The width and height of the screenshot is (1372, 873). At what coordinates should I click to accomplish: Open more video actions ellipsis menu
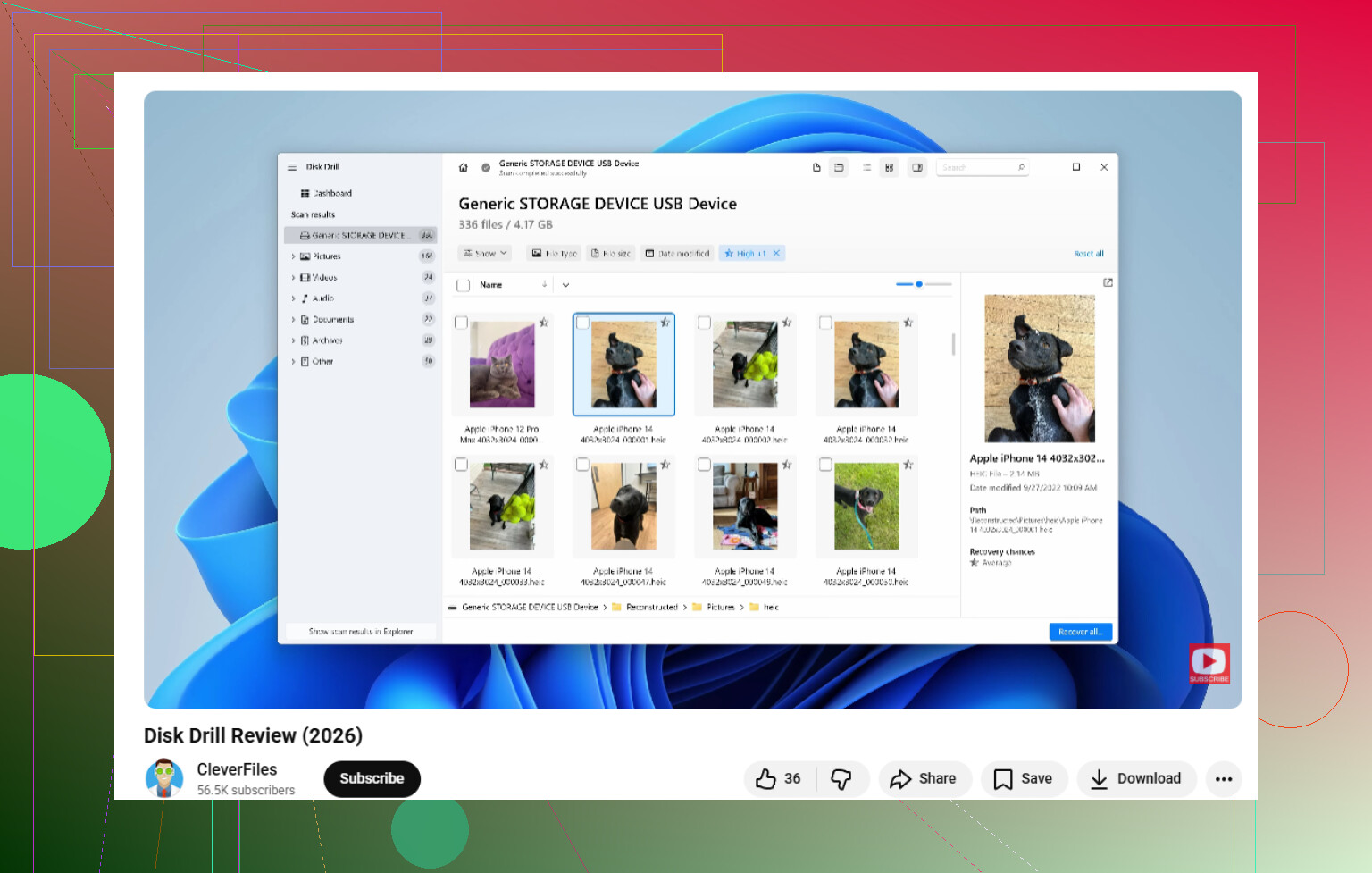[x=1224, y=779]
